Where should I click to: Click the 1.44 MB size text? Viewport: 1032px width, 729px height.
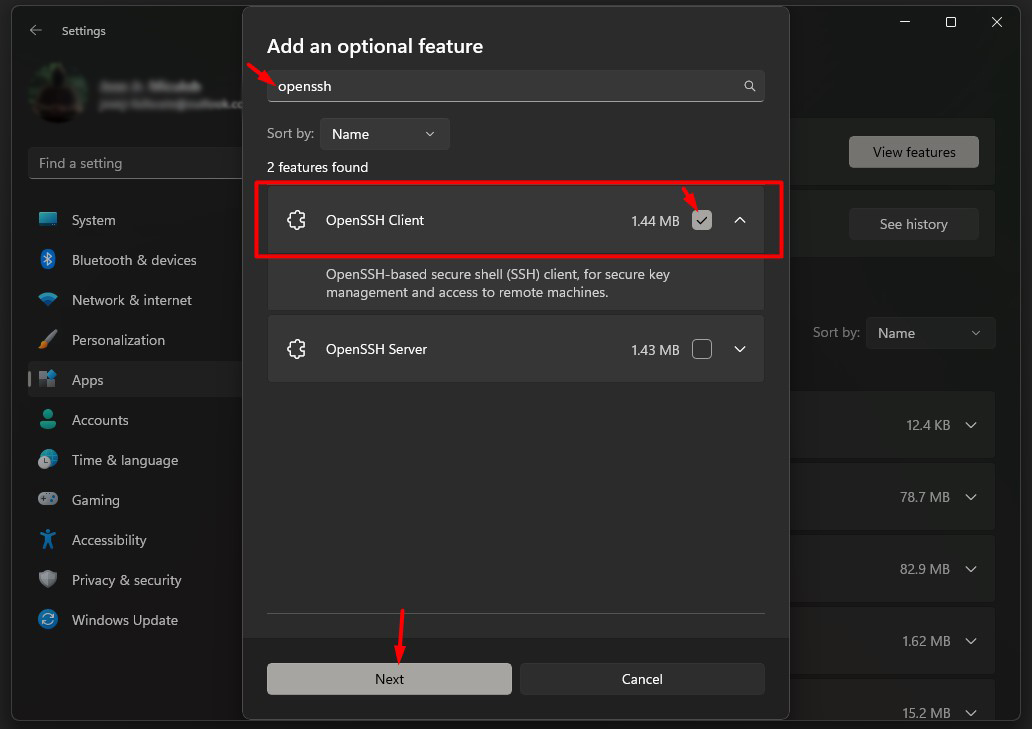pyautogui.click(x=655, y=221)
